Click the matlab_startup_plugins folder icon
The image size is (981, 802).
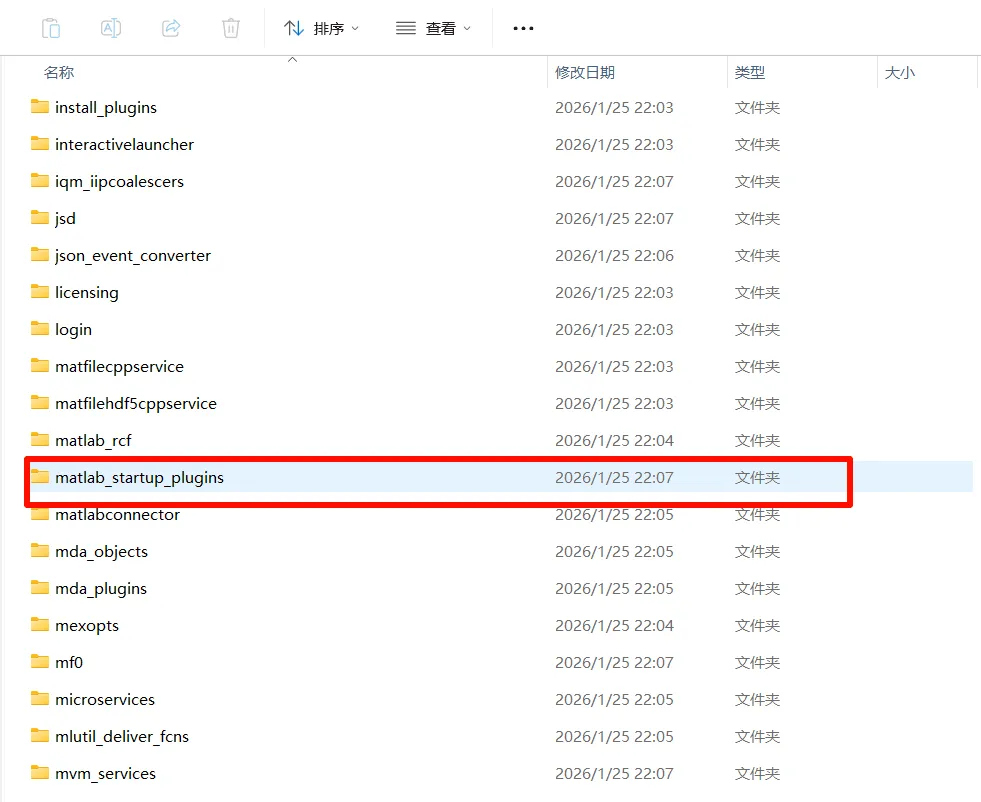(x=40, y=477)
